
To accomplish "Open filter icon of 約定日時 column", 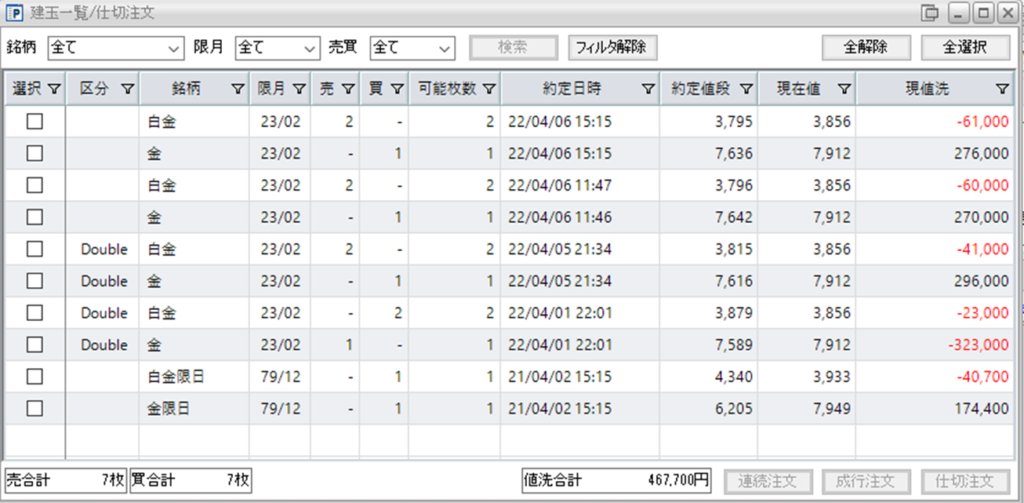I will (x=648, y=89).
